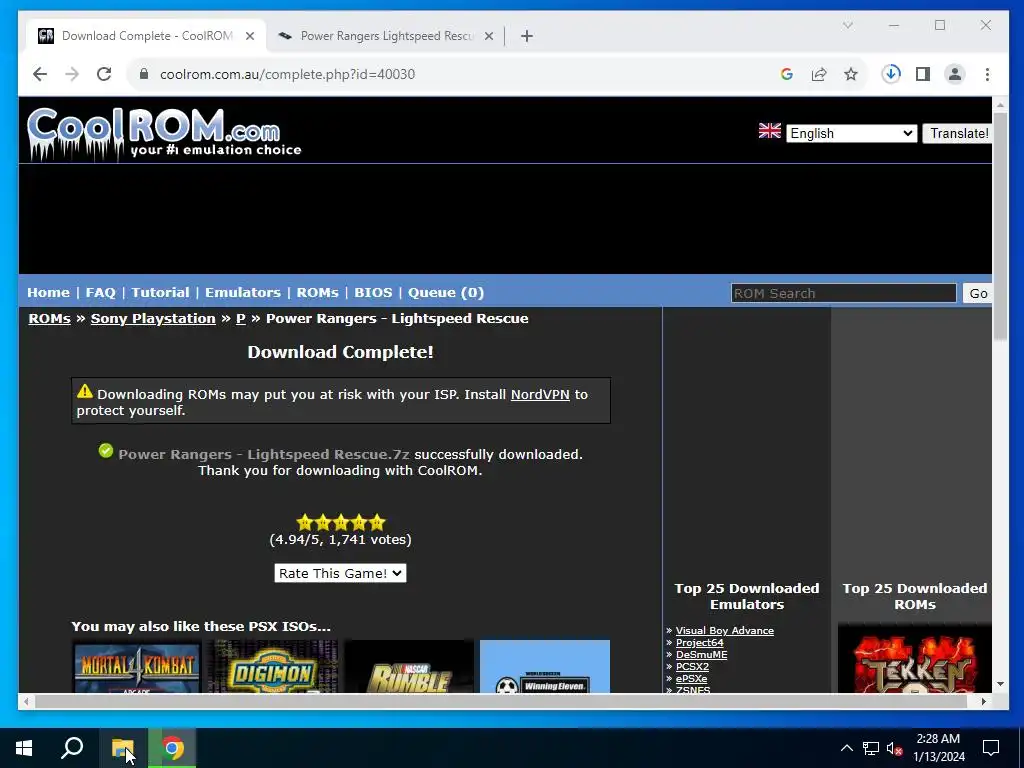1024x768 pixels.
Task: Open ROMs navigation item
Action: click(x=317, y=293)
